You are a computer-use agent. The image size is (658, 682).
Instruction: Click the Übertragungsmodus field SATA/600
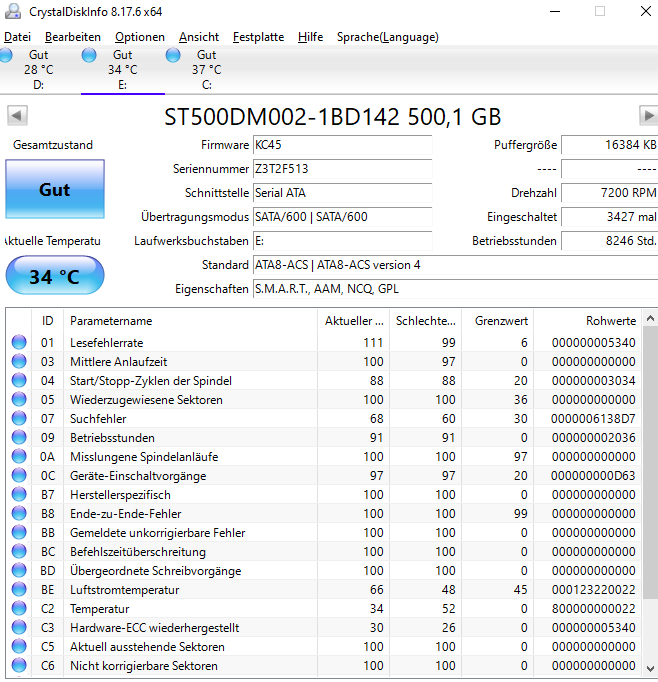click(343, 217)
